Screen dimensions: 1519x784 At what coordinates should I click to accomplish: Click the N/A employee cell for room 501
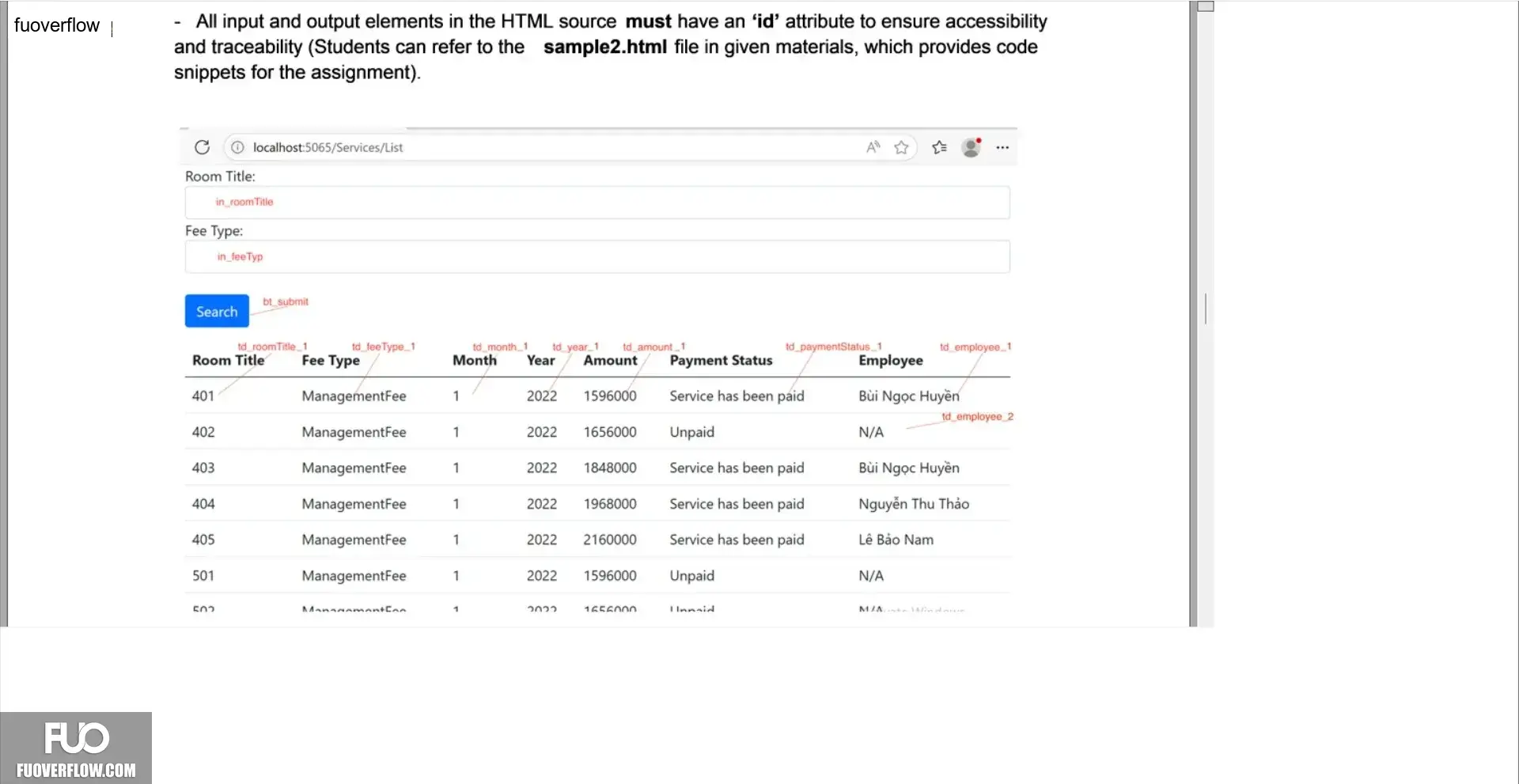tap(871, 576)
